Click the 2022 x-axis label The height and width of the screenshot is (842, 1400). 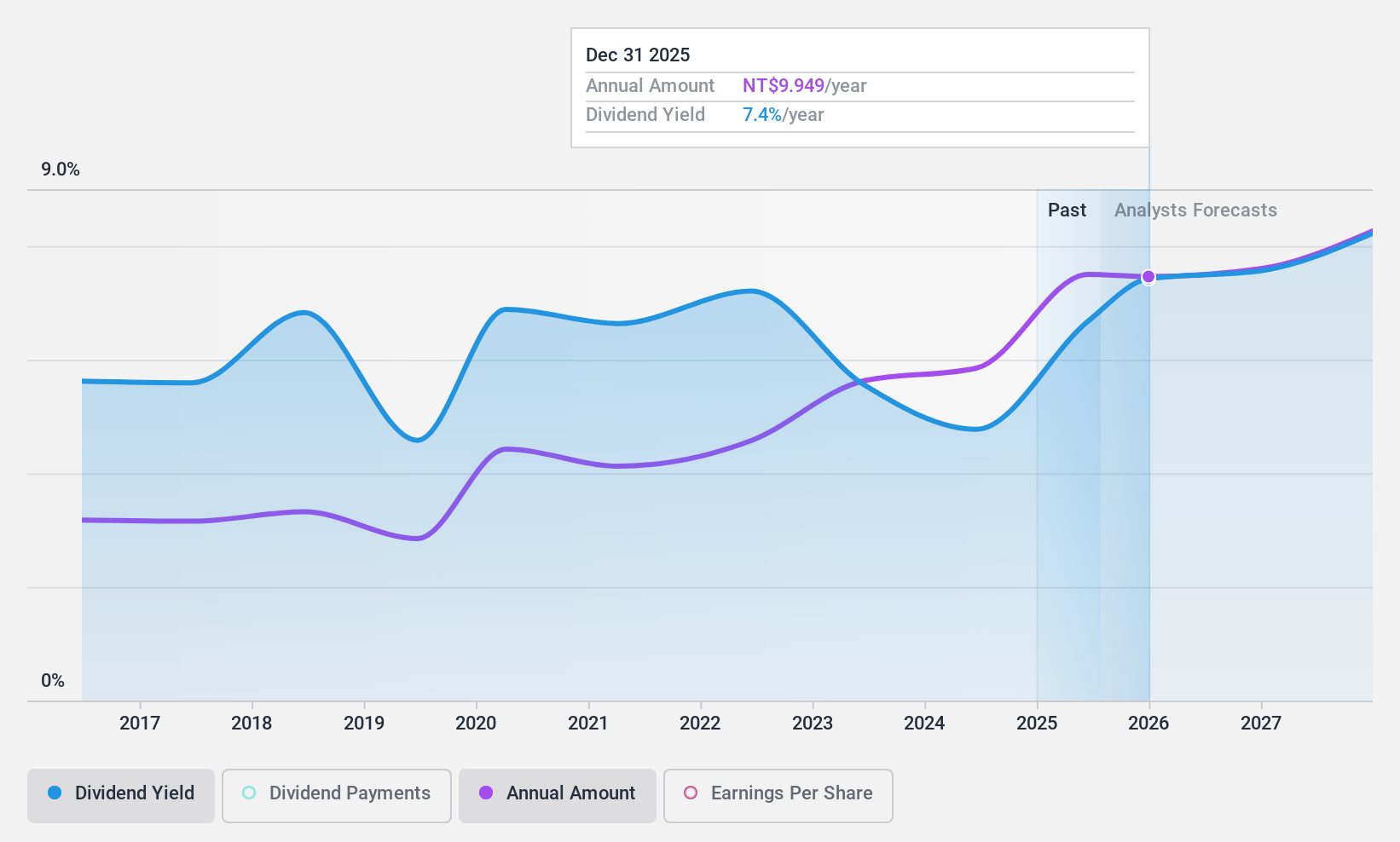700,724
